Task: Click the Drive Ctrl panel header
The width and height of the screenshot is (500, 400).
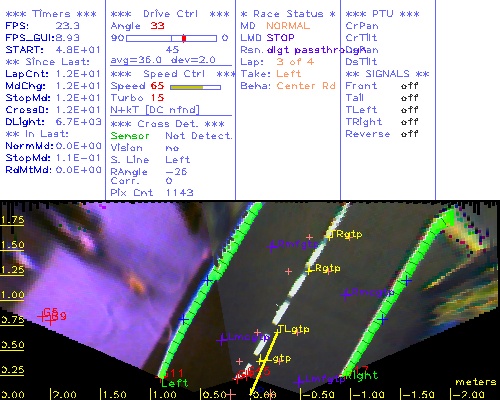Action: (x=170, y=14)
